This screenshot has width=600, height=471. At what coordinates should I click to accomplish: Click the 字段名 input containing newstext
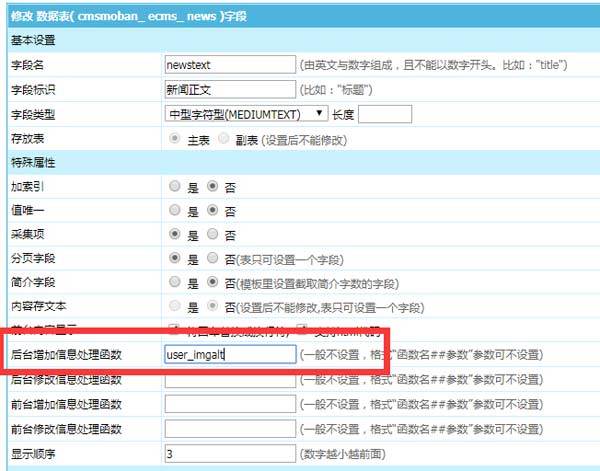pos(230,65)
